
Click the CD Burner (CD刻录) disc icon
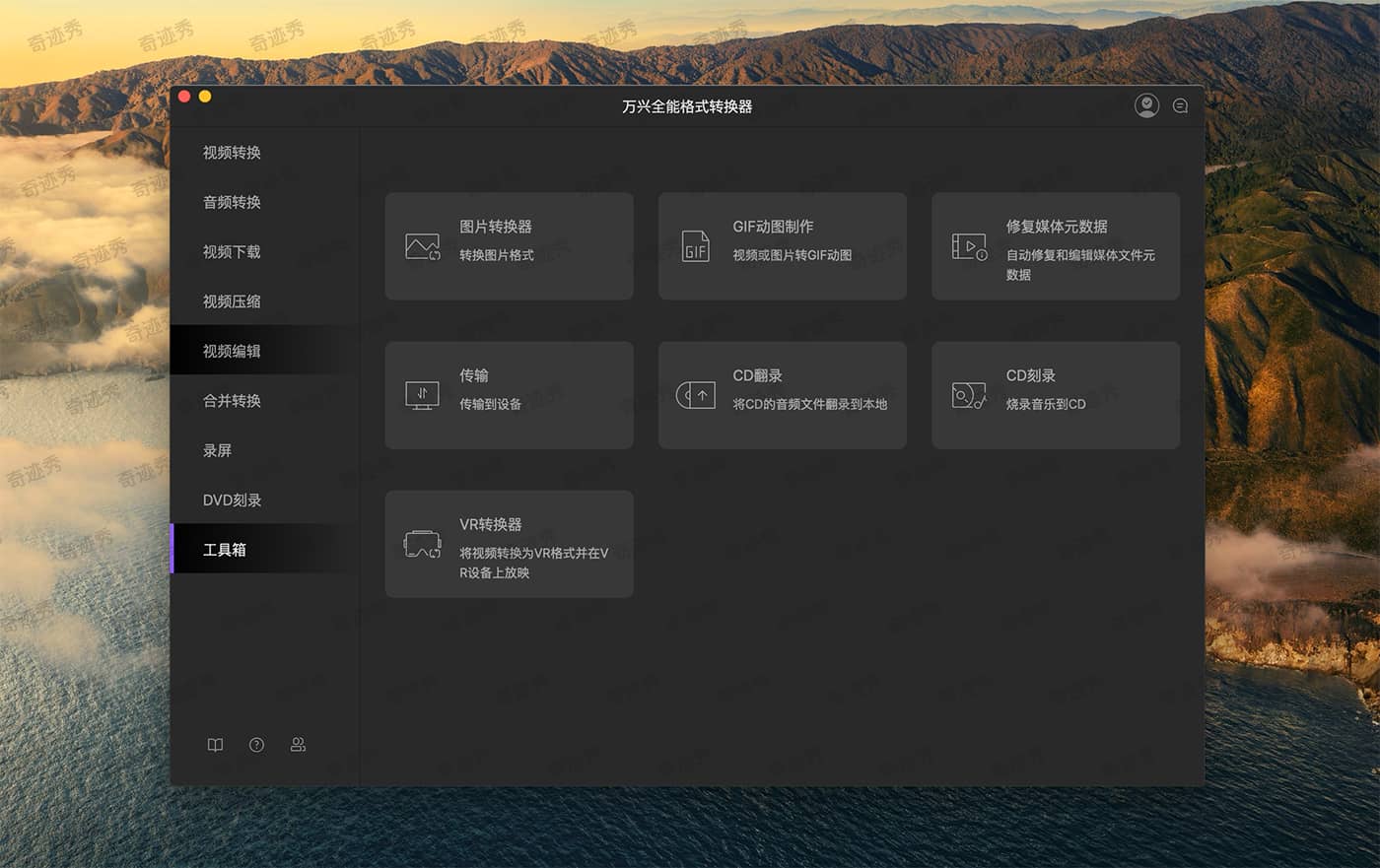tap(969, 395)
